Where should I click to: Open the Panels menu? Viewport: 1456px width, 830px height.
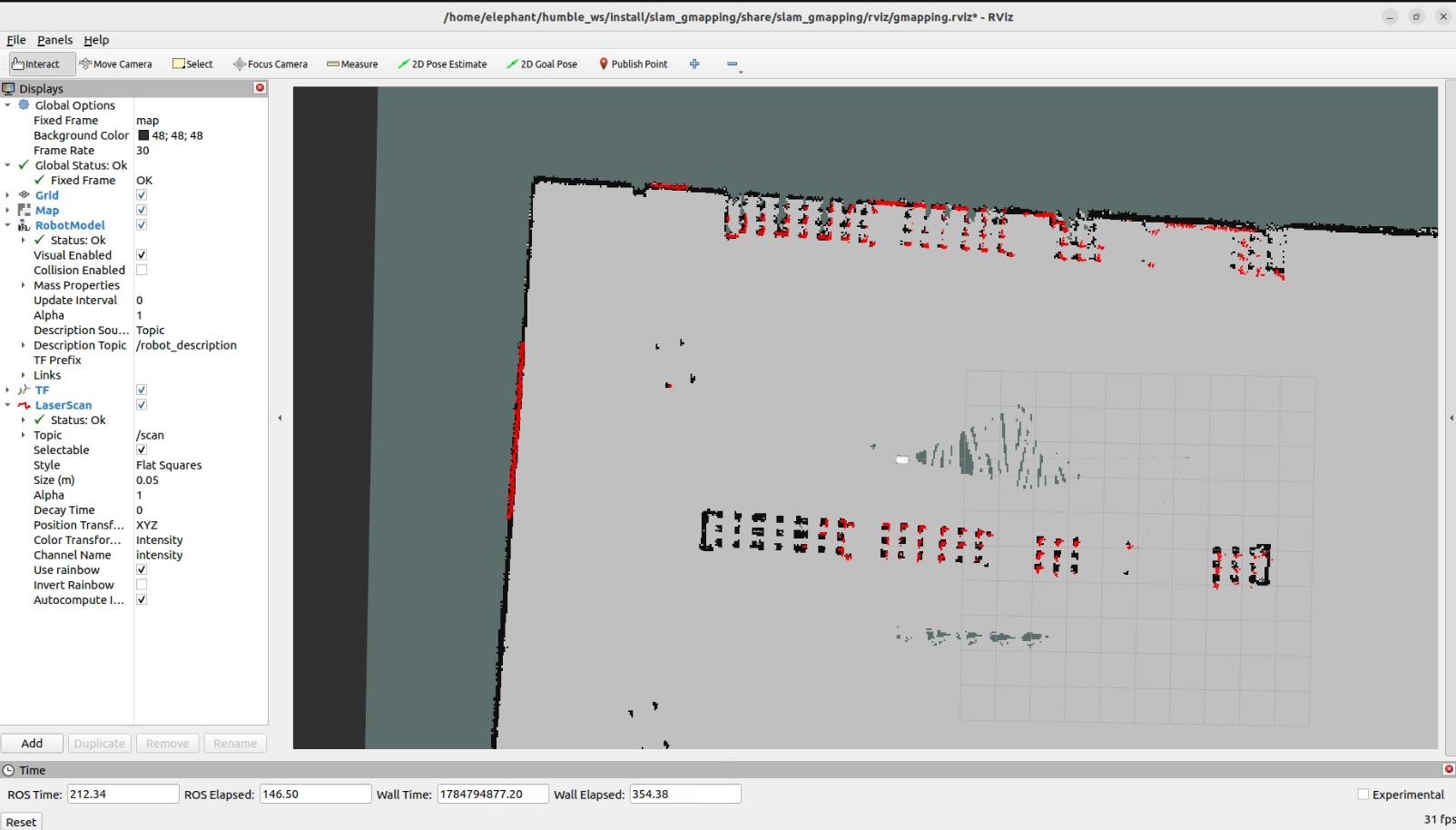click(x=54, y=40)
